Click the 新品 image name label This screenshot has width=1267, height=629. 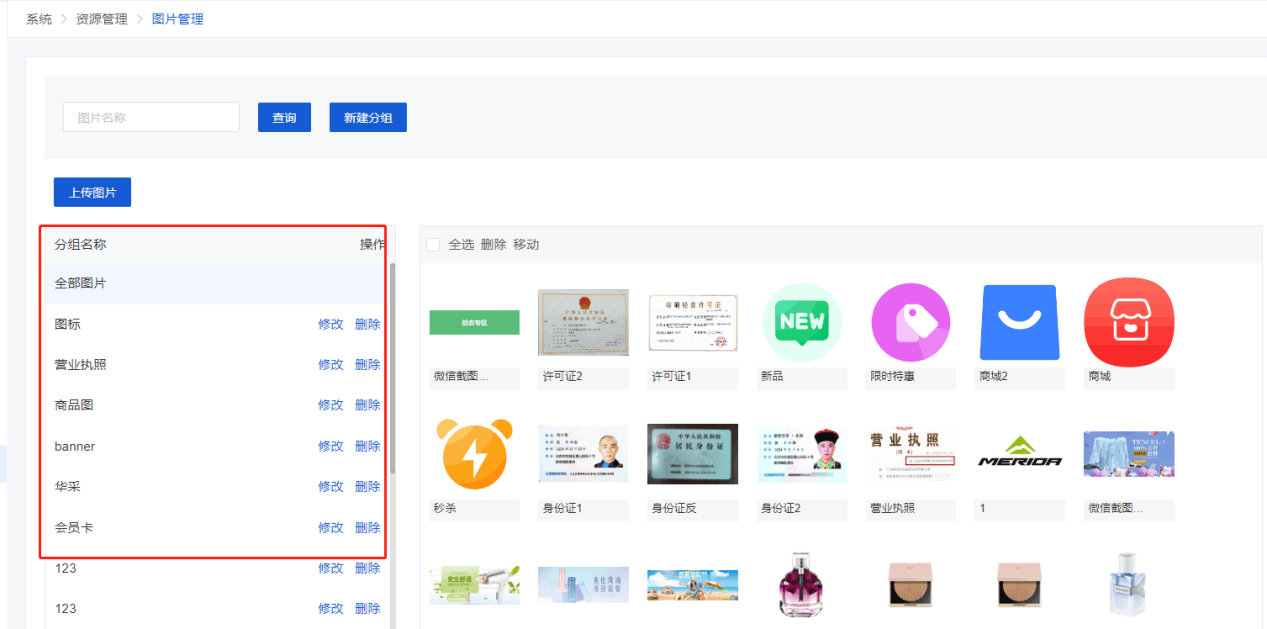tap(773, 376)
